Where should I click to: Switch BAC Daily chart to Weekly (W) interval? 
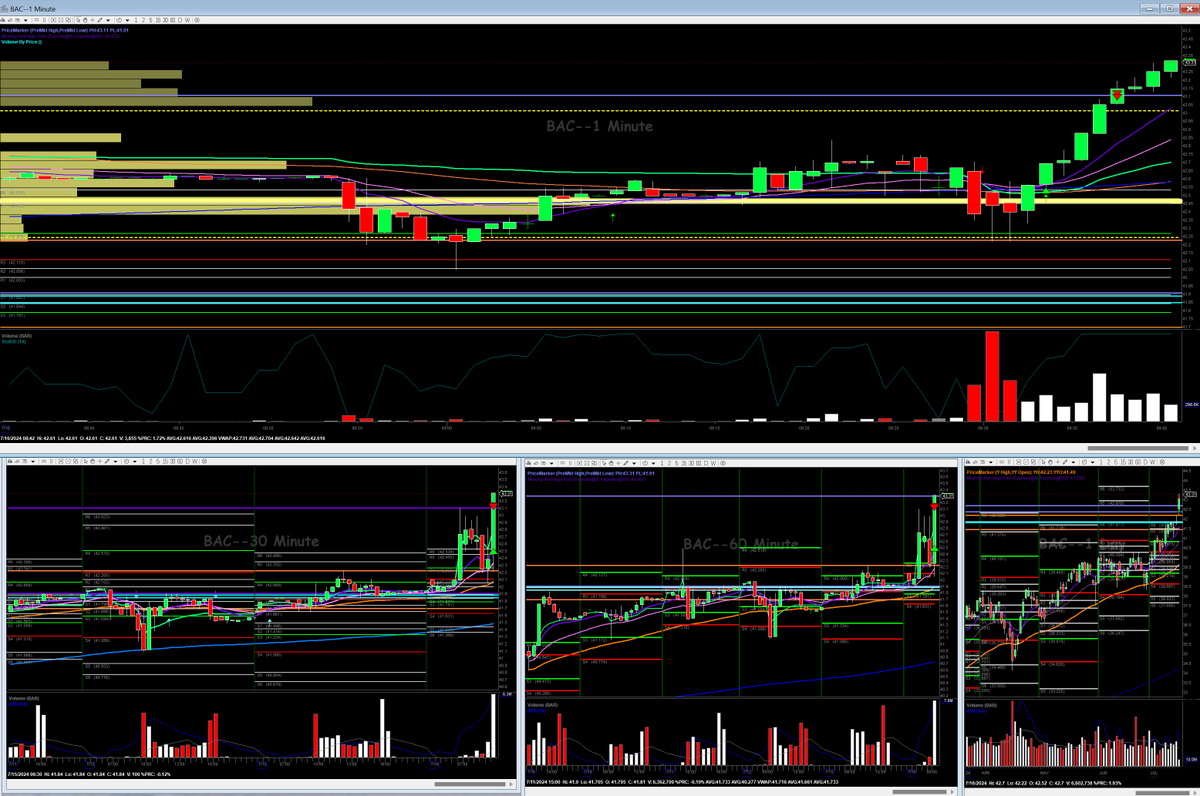tap(1152, 462)
